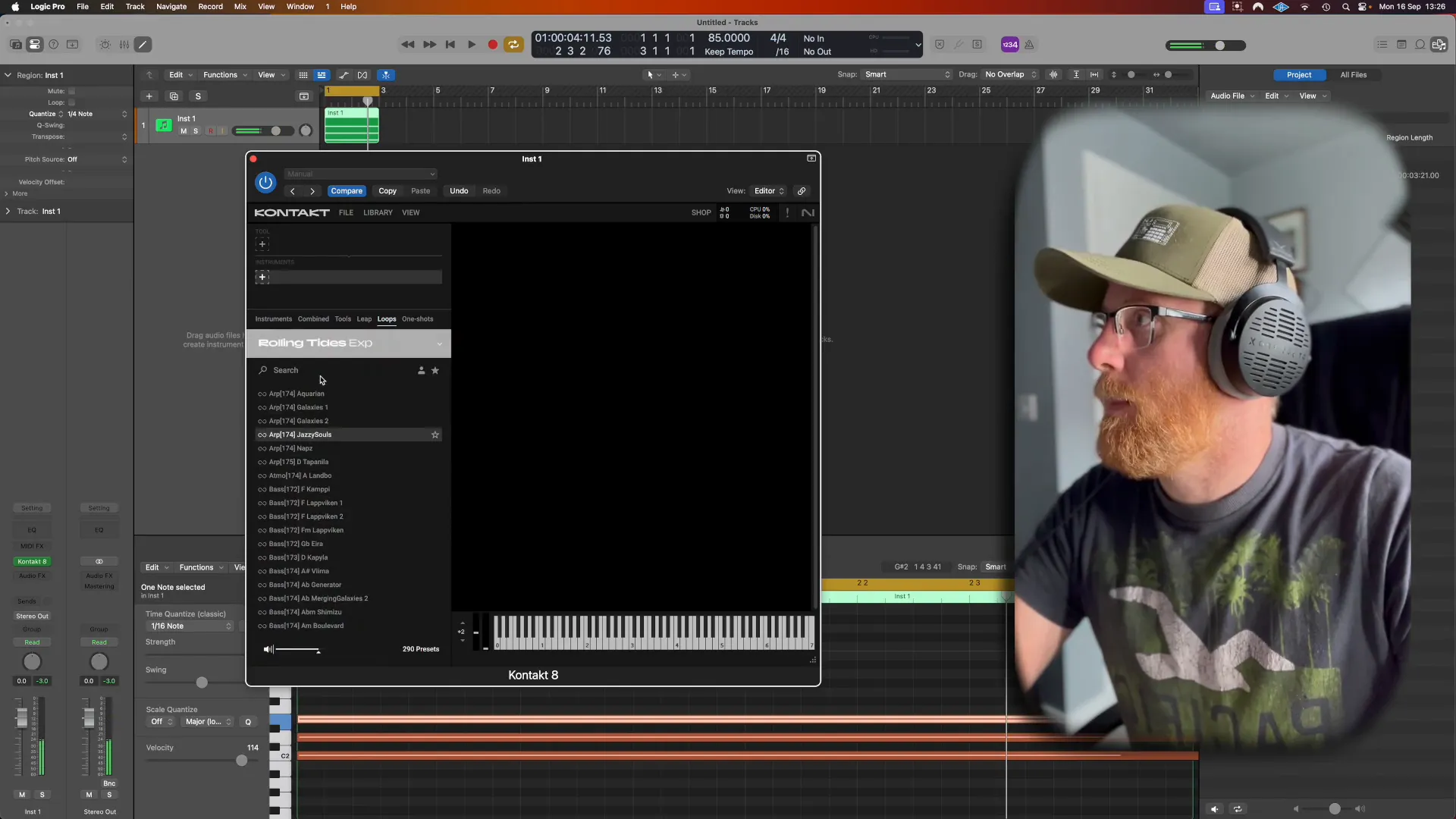Click the Copy button in plugin header
1456x819 pixels.
coord(388,191)
